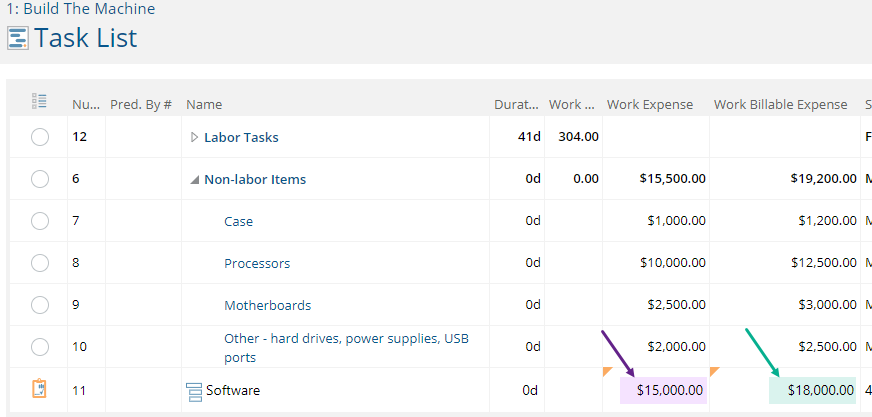The width and height of the screenshot is (872, 417).
Task: Select the Labor Tasks row circle
Action: [x=39, y=137]
